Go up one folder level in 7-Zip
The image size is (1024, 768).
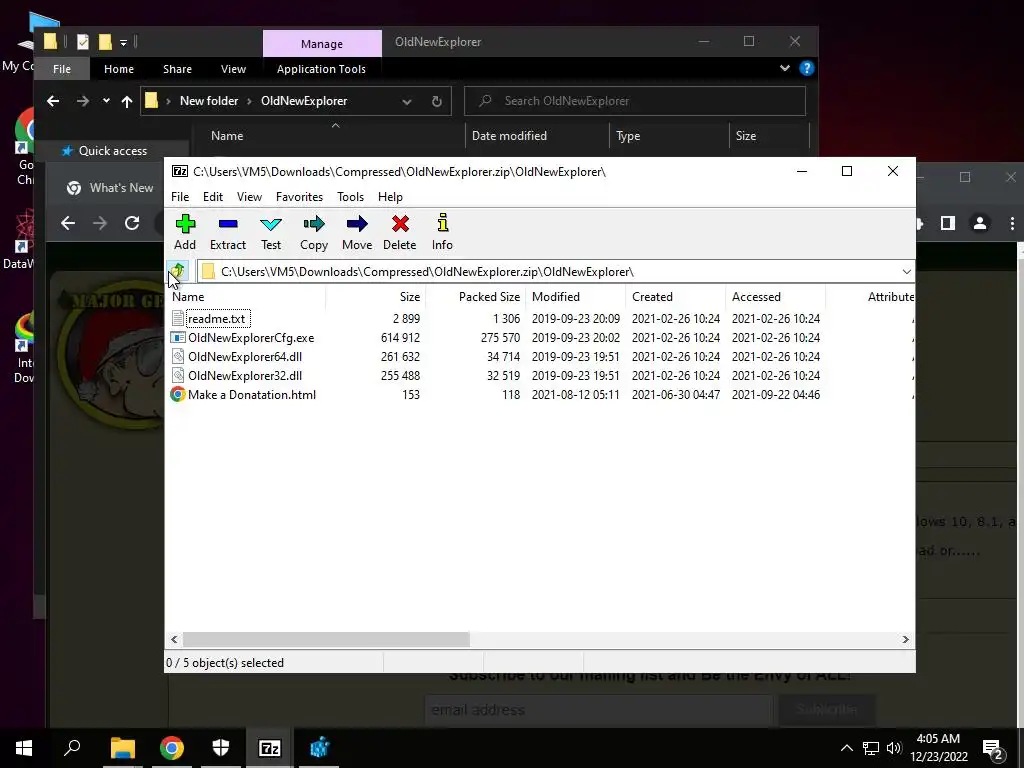coord(178,271)
